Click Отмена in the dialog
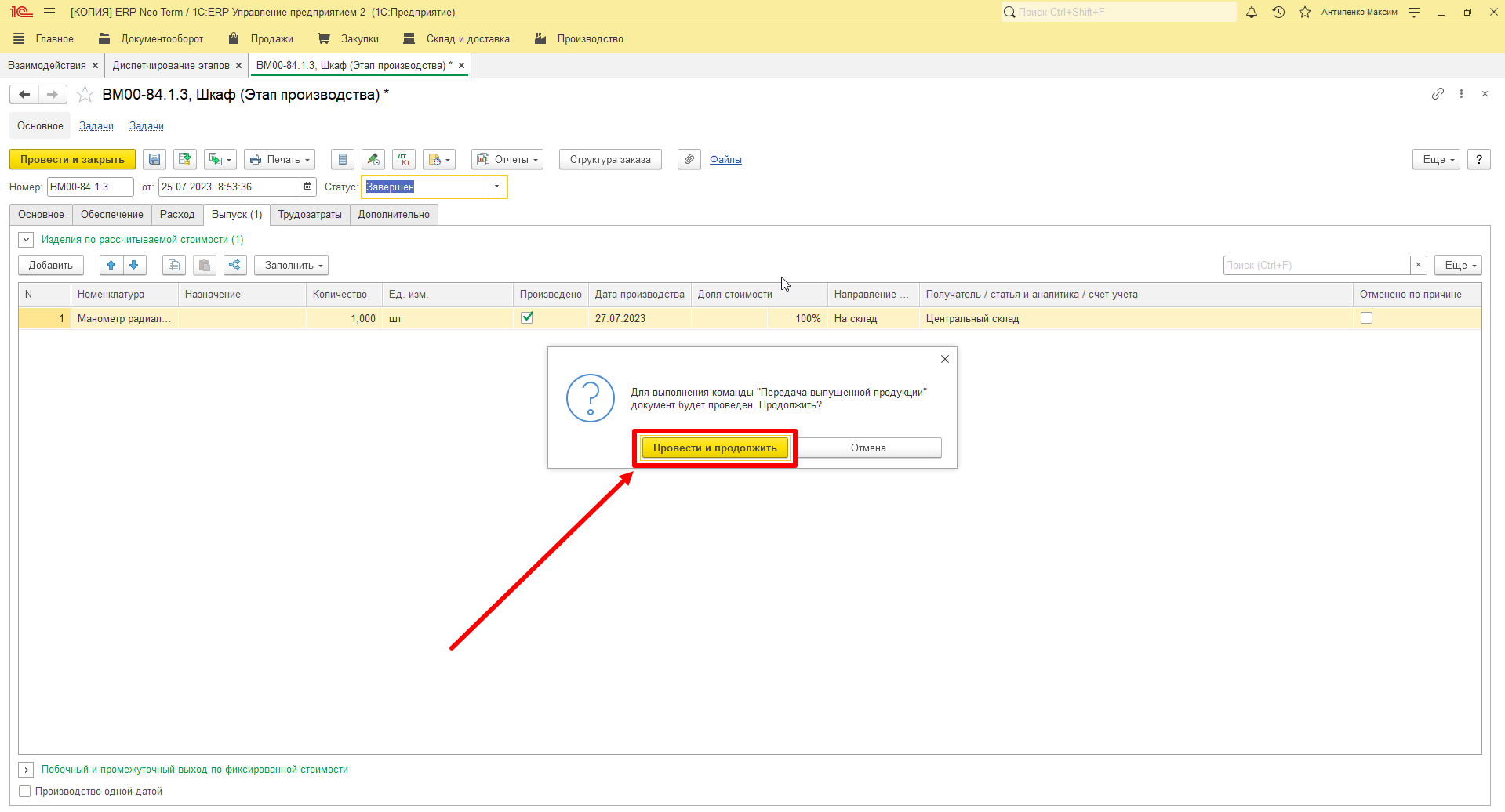 click(868, 448)
